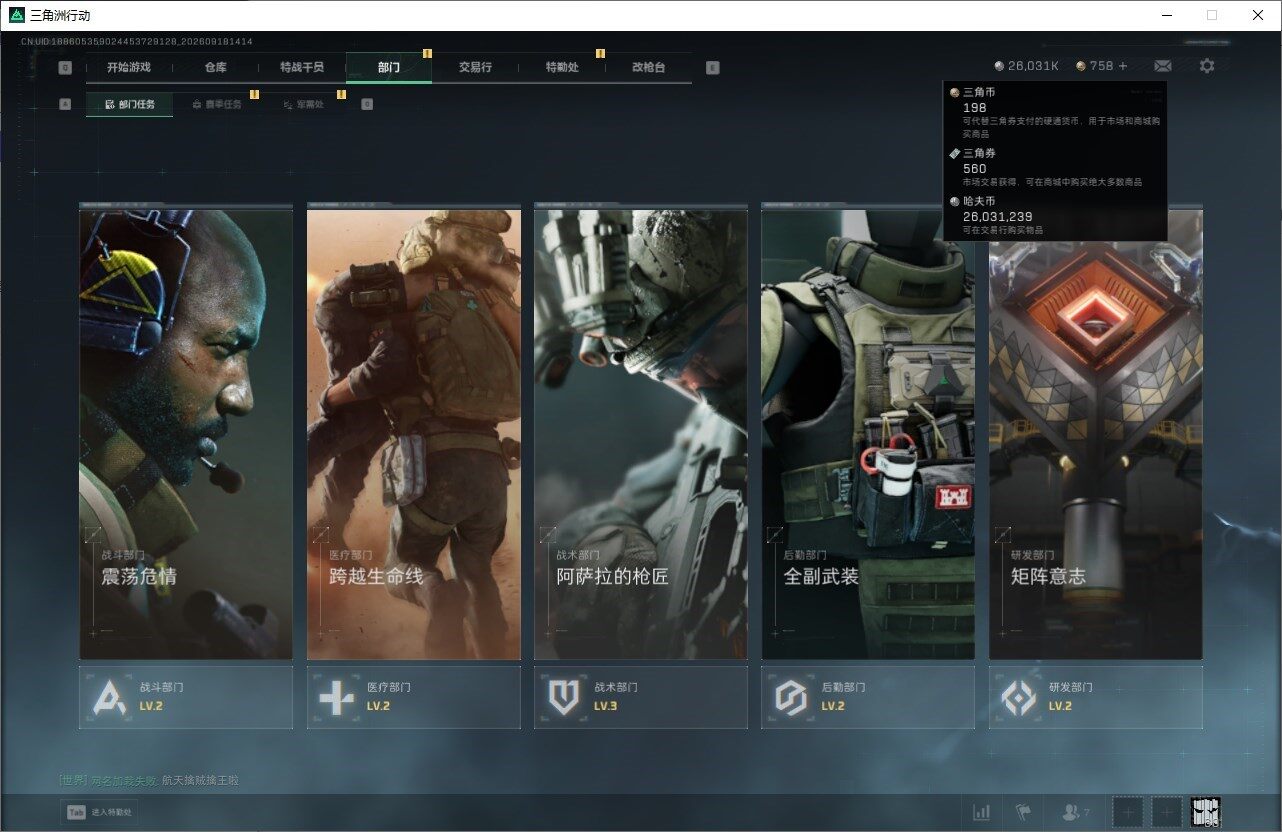1282x832 pixels.
Task: Click the Q key hint icon
Action: click(65, 68)
